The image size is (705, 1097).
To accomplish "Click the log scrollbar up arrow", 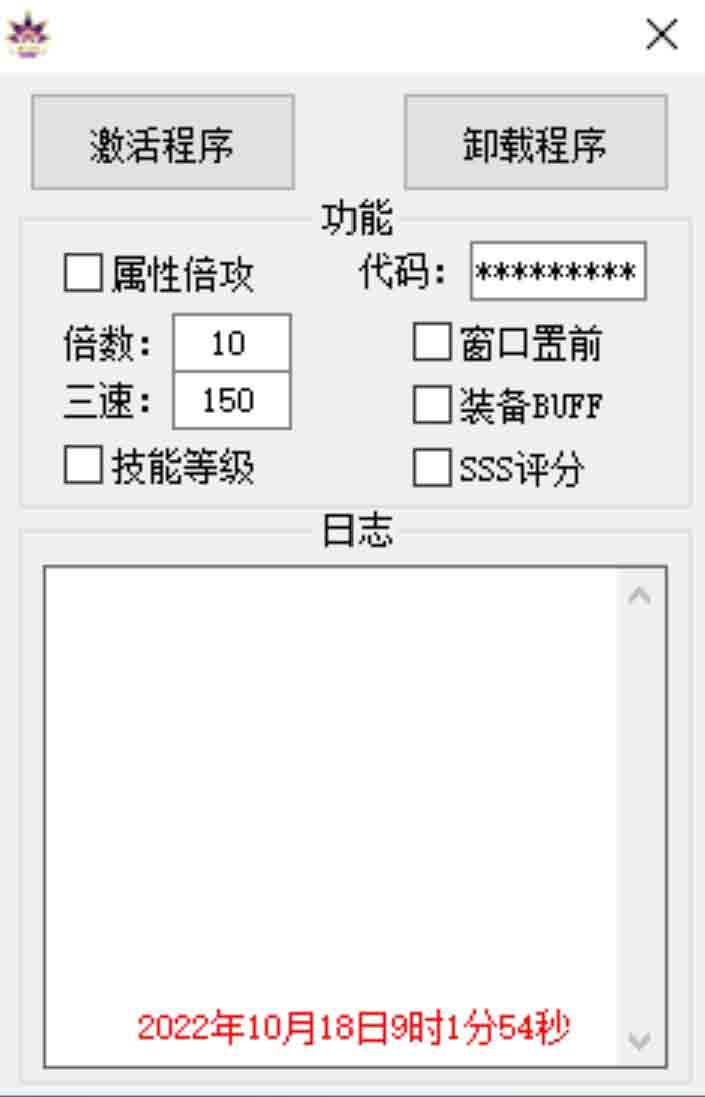I will tap(640, 596).
